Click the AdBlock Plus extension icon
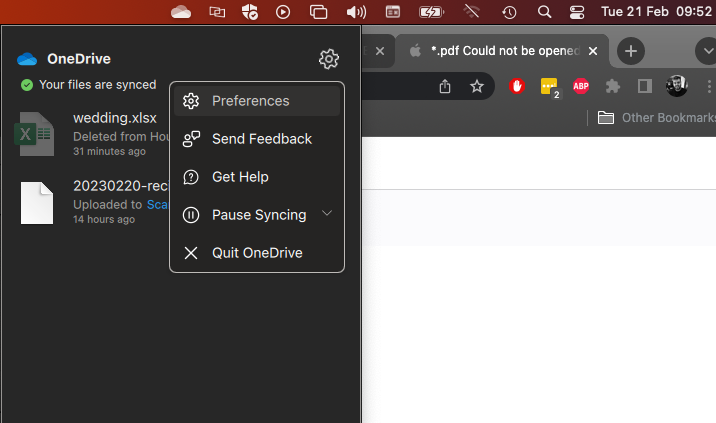This screenshot has width=716, height=423. tap(581, 86)
